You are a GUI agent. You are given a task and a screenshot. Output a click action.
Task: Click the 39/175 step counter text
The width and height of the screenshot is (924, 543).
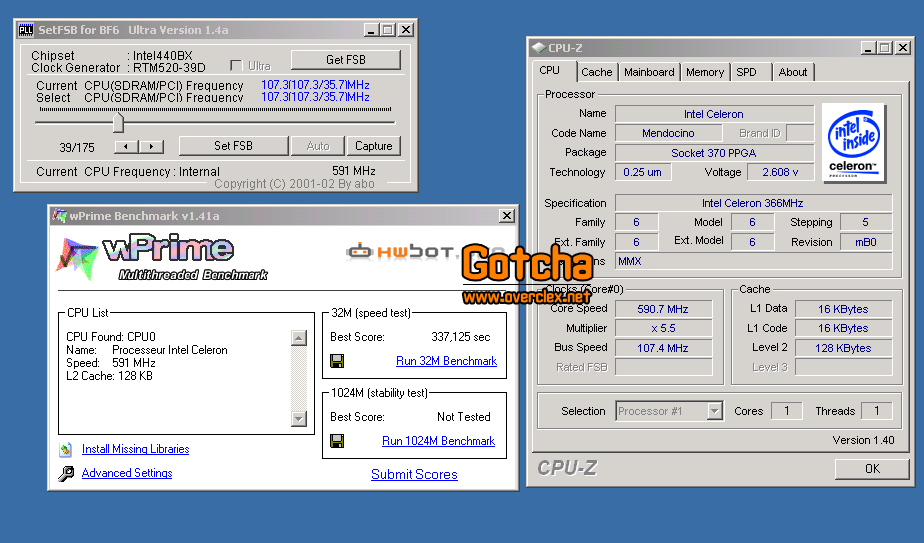pos(77,147)
